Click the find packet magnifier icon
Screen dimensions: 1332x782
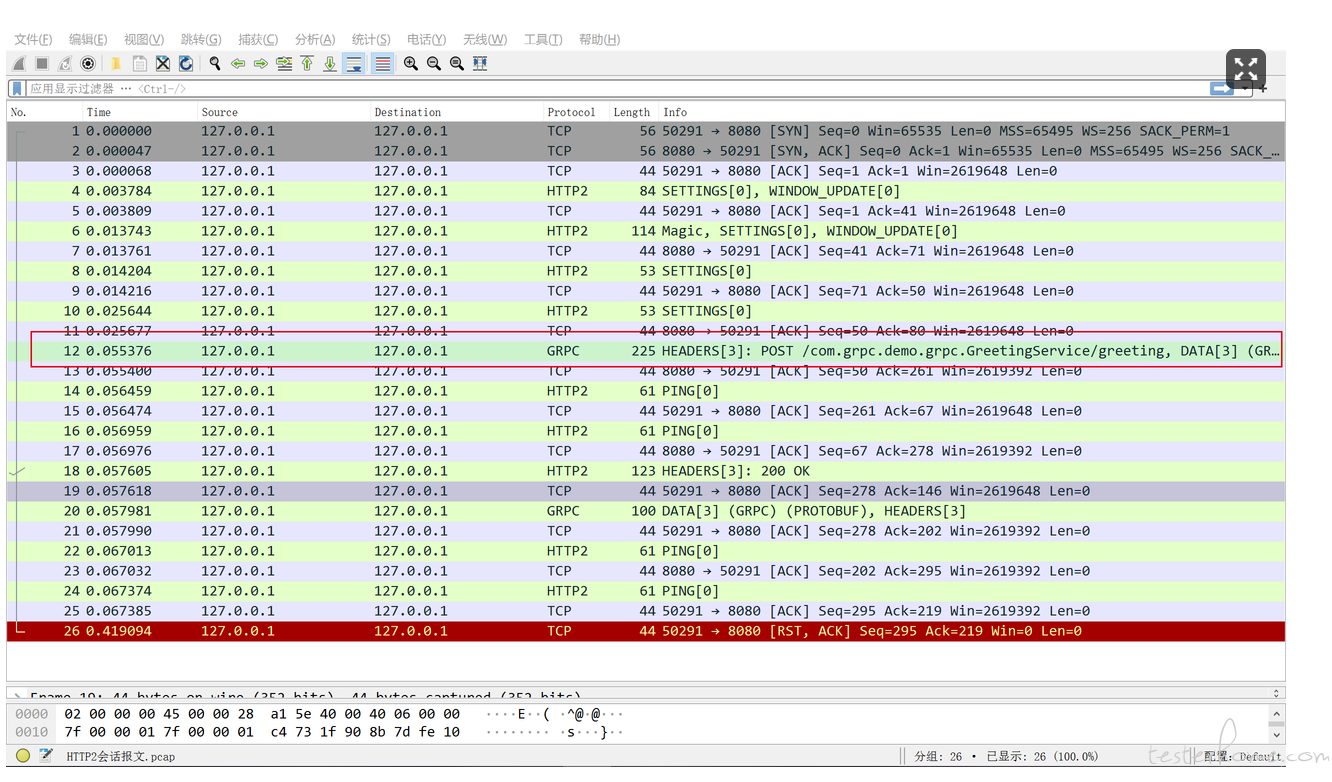215,64
